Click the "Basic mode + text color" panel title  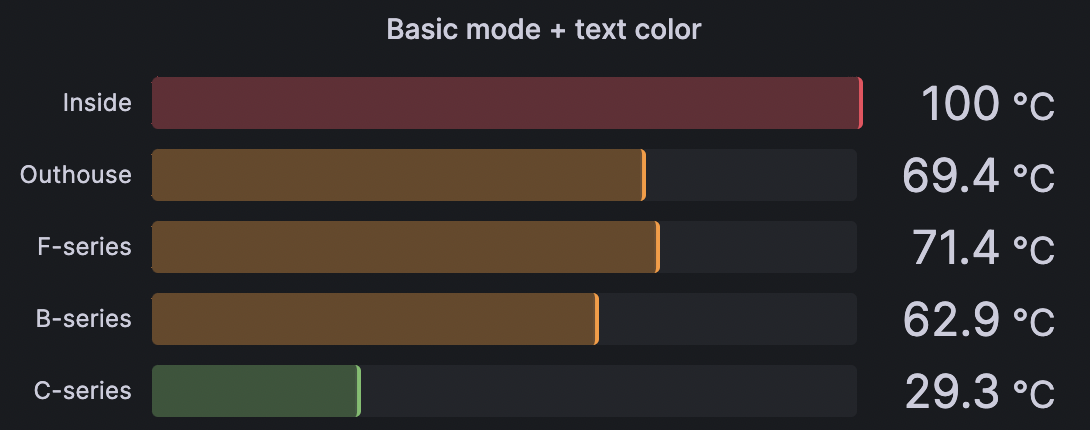click(x=544, y=29)
